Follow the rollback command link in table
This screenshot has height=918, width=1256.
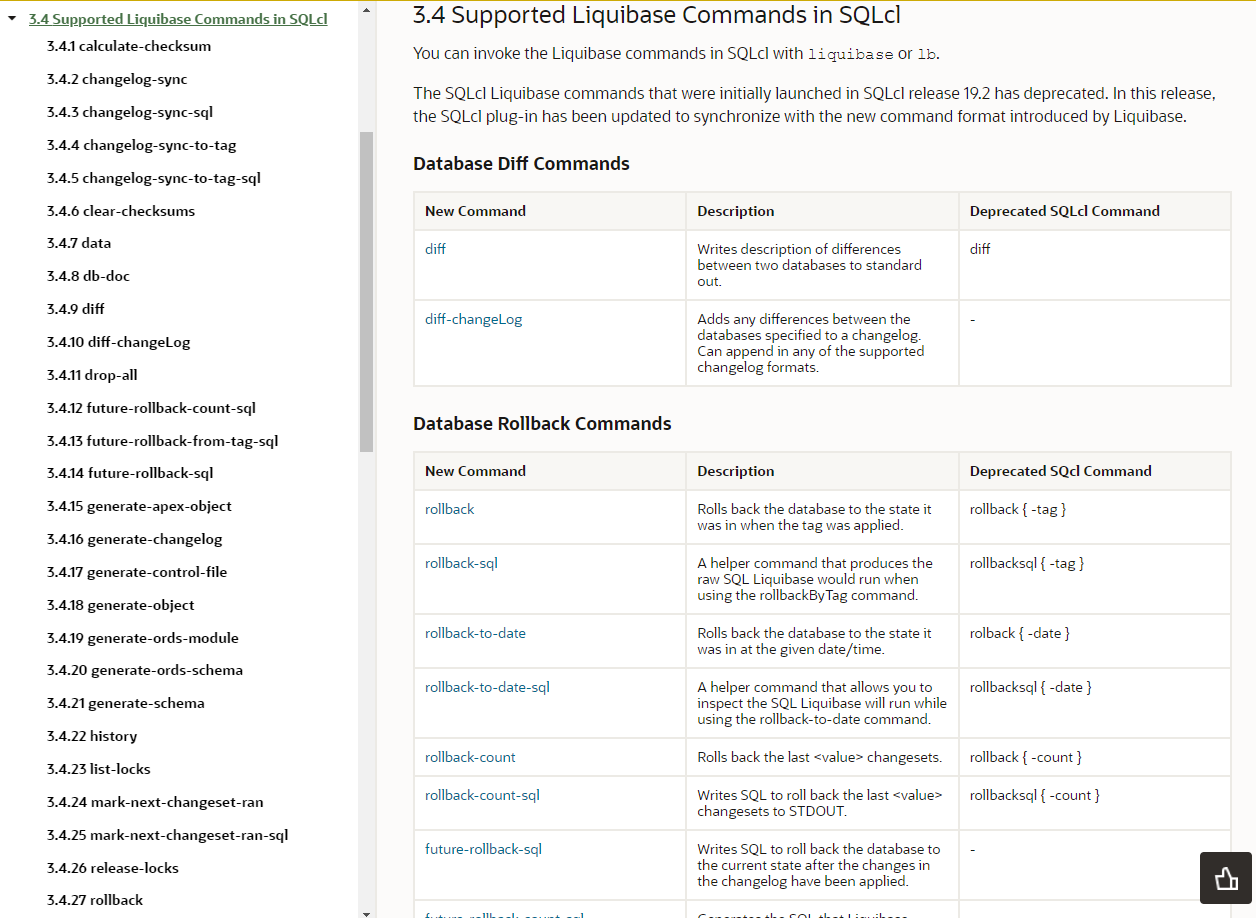pyautogui.click(x=449, y=509)
